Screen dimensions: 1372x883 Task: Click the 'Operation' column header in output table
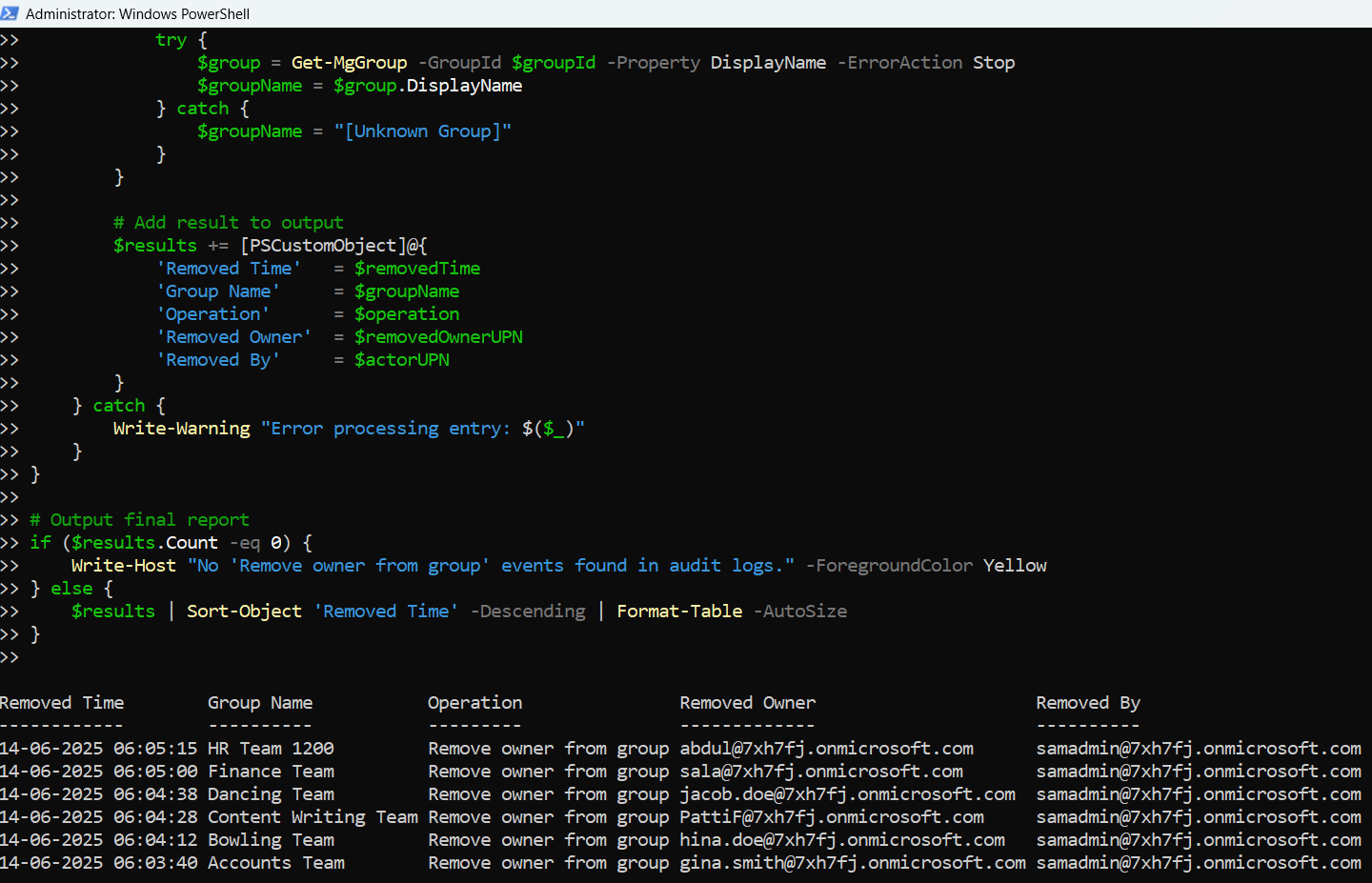(x=474, y=703)
